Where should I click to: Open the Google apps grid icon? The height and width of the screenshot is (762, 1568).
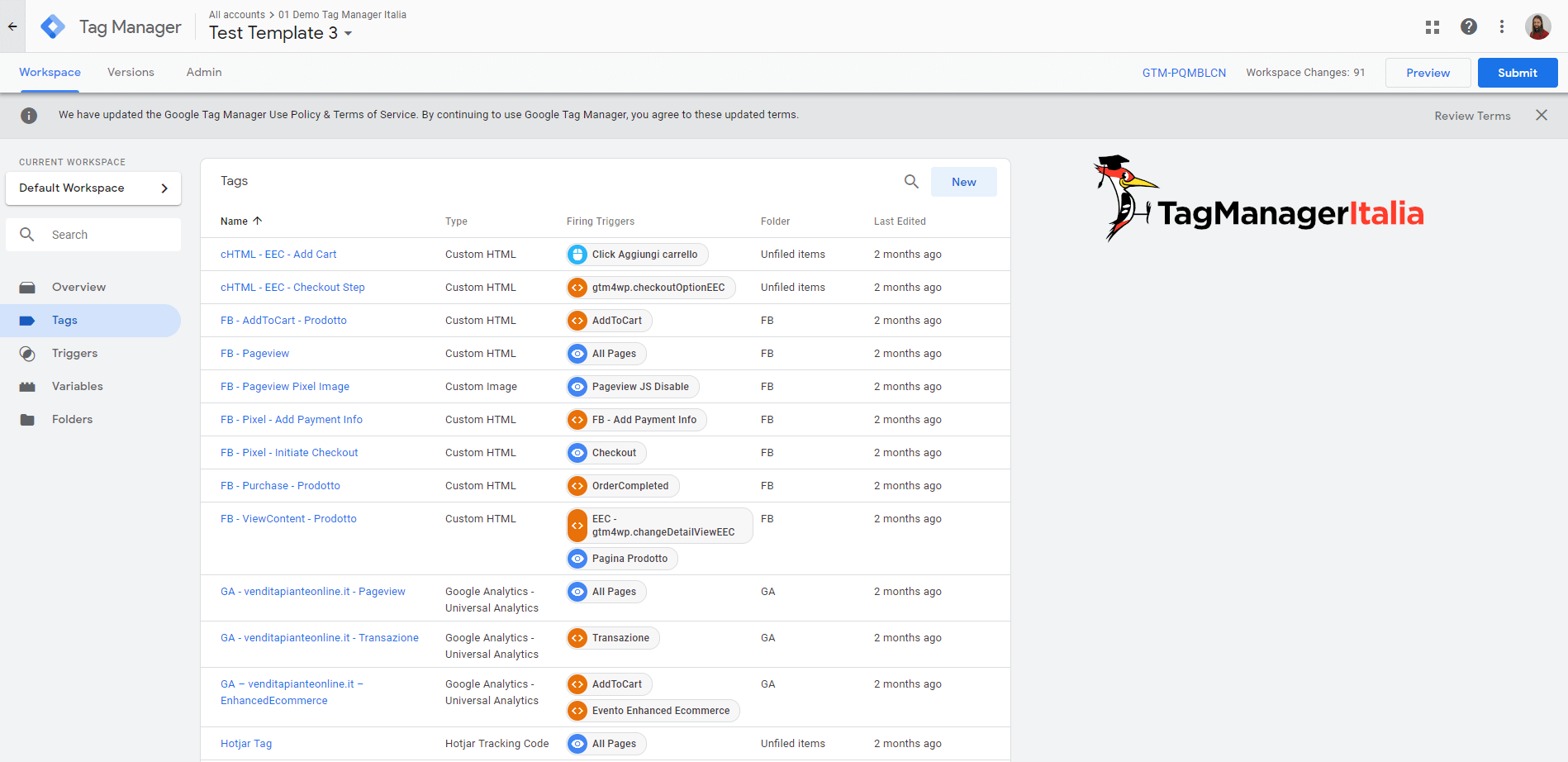coord(1433,27)
